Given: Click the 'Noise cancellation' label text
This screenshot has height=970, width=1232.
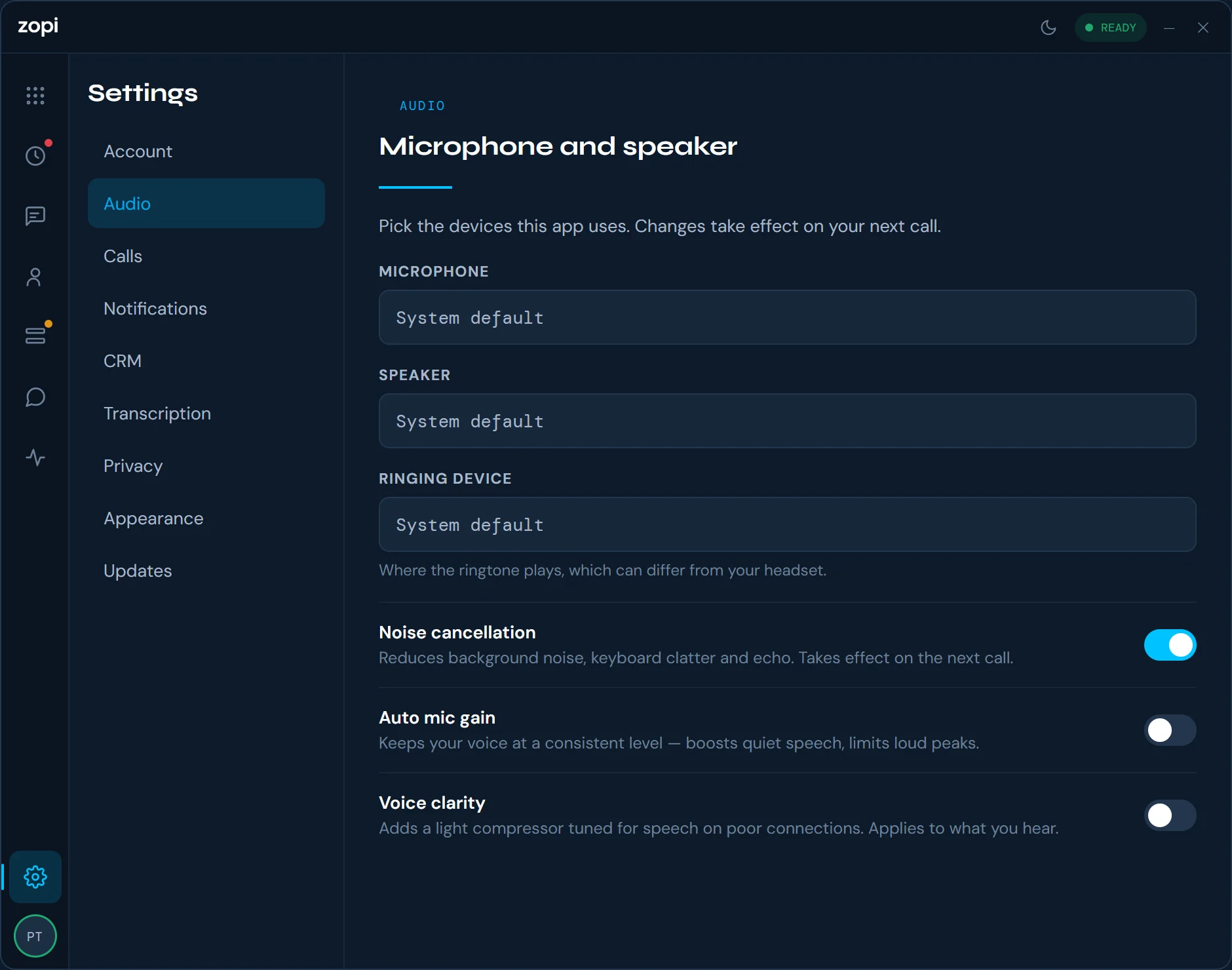Looking at the screenshot, I should [x=457, y=632].
